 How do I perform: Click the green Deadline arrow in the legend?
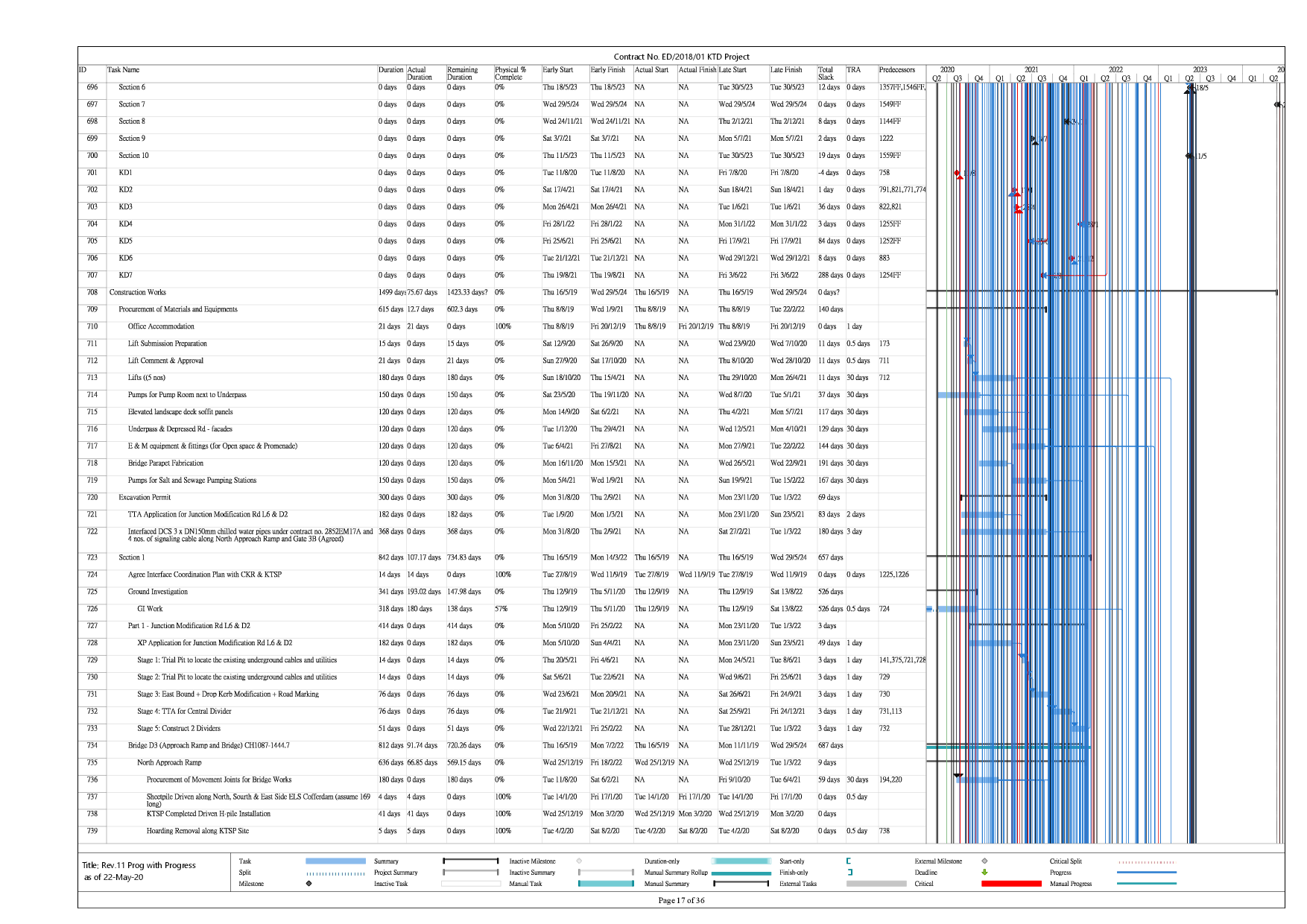pos(984,873)
